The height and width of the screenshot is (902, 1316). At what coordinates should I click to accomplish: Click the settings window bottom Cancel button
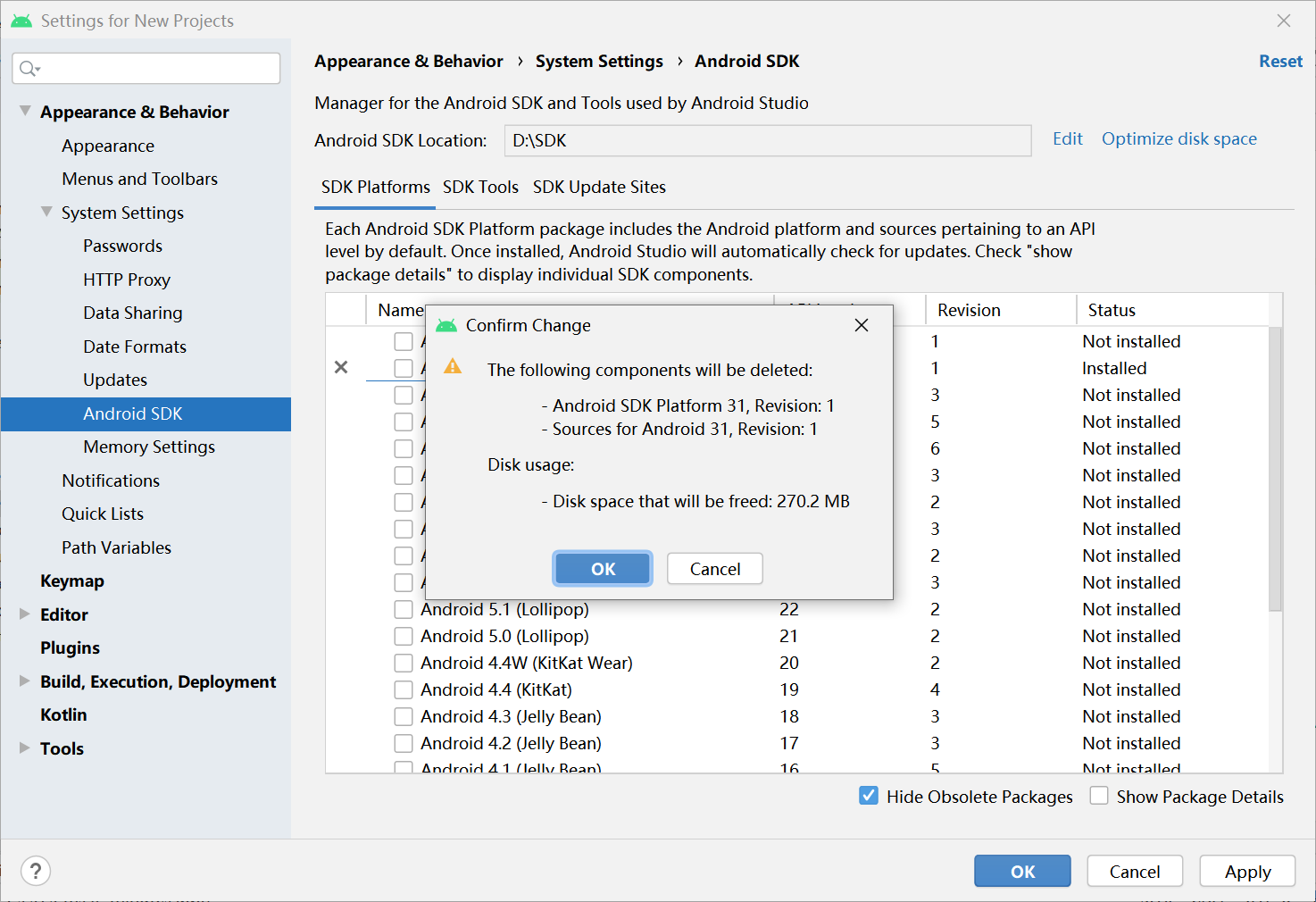coord(1135,872)
